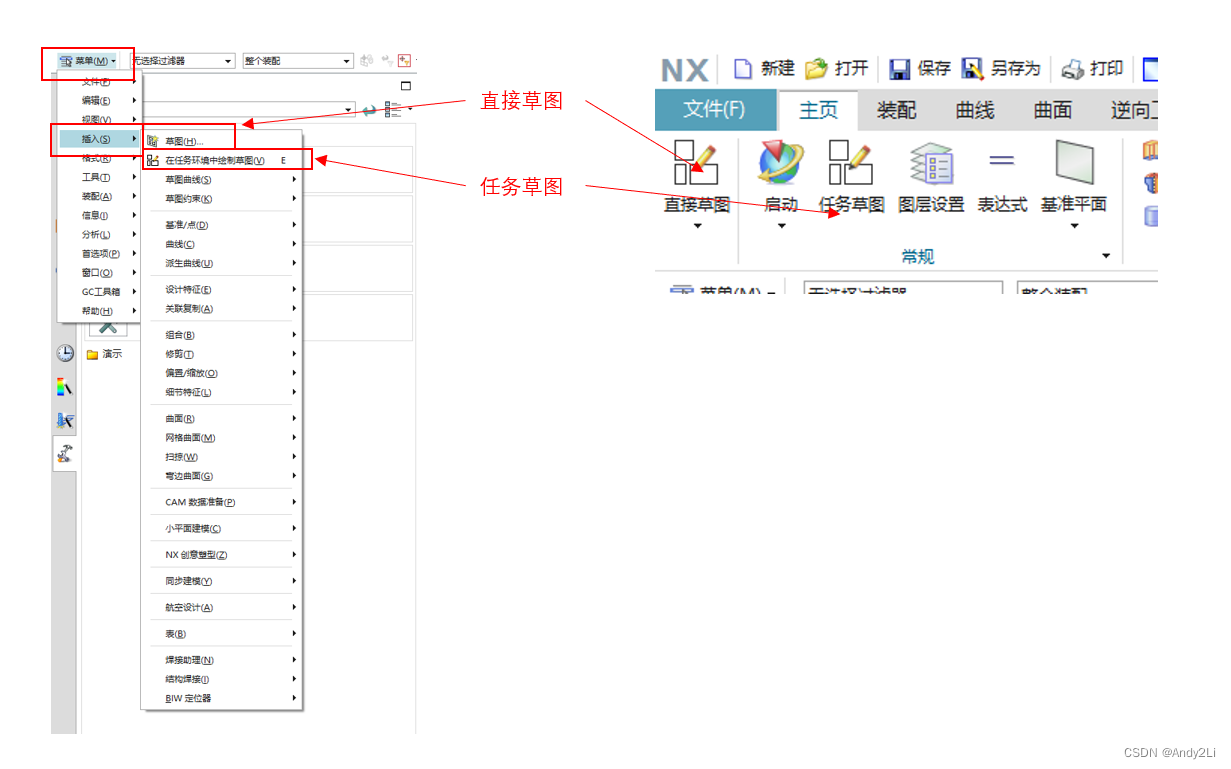The height and width of the screenshot is (769, 1231).
Task: Click the 打开 open folder icon
Action: [816, 68]
